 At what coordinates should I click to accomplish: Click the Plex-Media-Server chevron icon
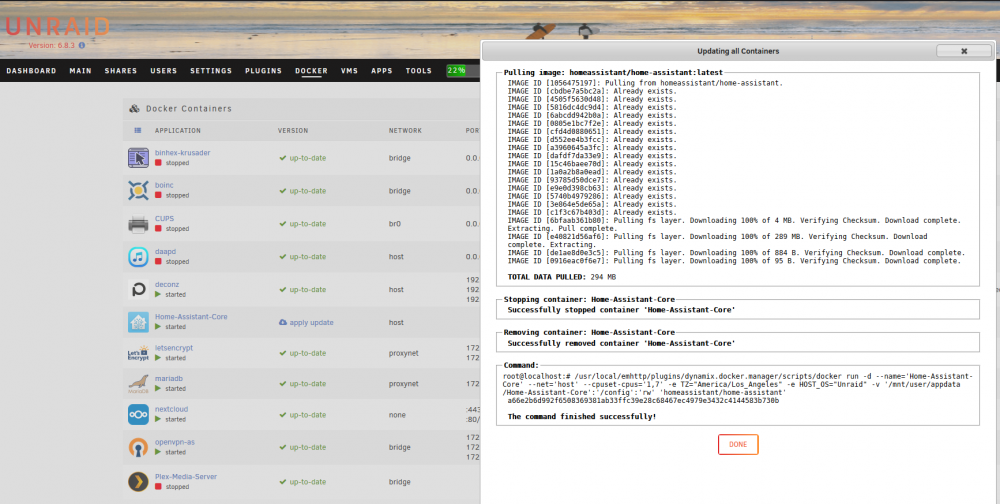click(x=138, y=482)
